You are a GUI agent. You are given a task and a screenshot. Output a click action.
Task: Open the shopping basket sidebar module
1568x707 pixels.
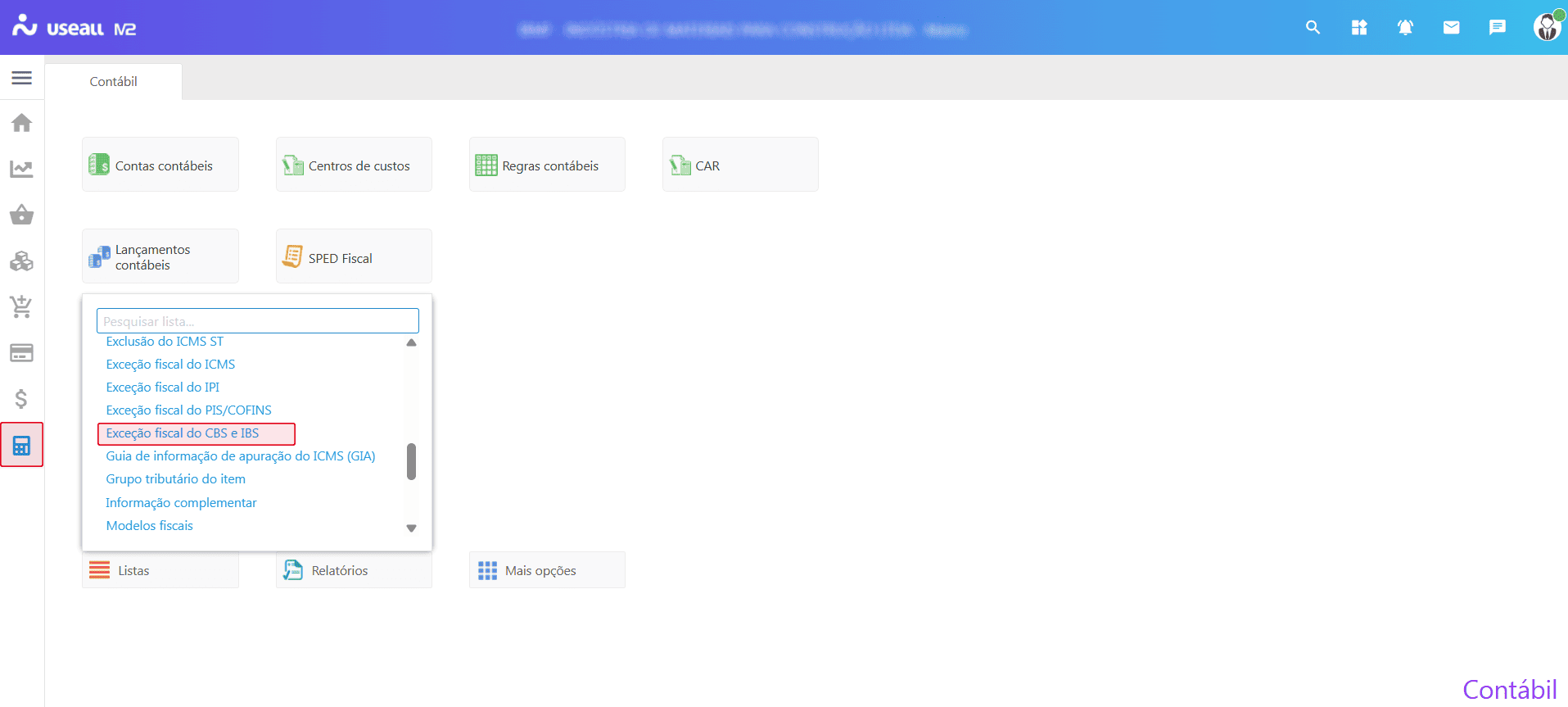pyautogui.click(x=22, y=215)
